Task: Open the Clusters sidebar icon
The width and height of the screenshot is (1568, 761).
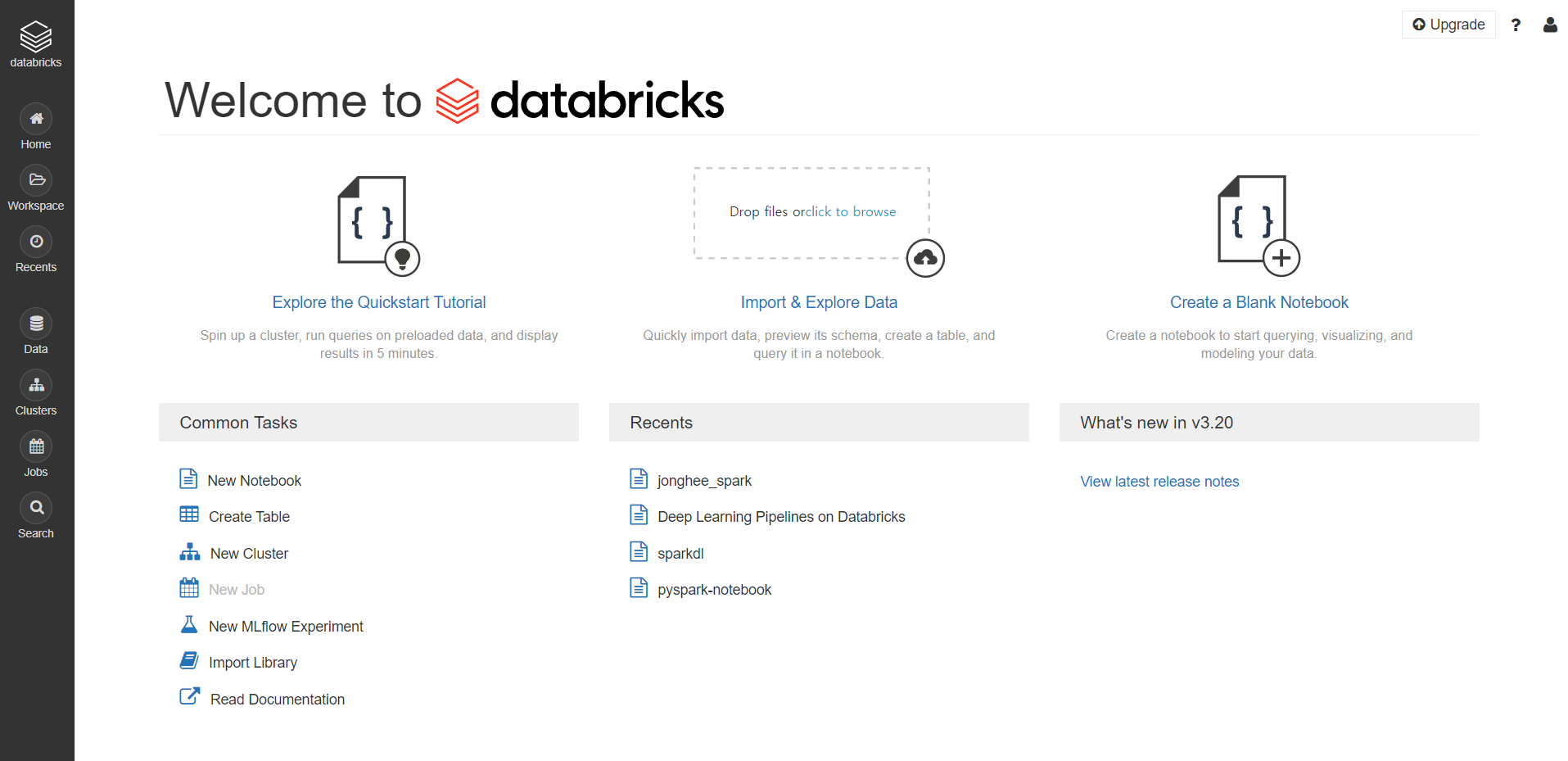Action: pos(36,385)
